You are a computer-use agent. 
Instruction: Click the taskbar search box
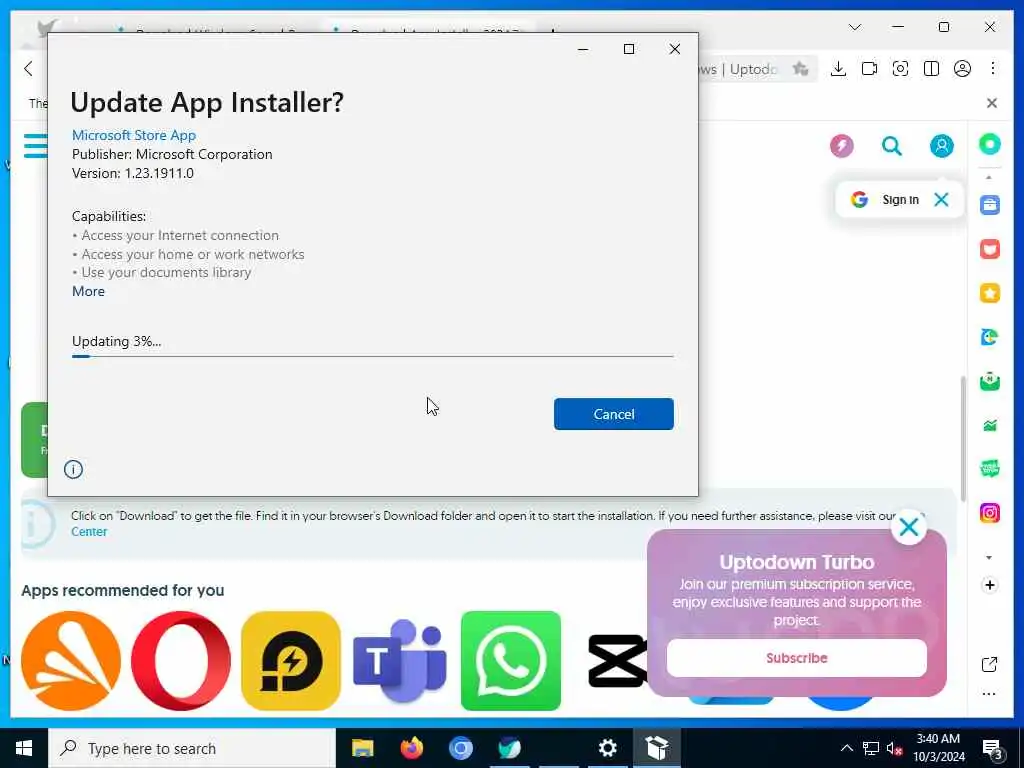coord(192,748)
